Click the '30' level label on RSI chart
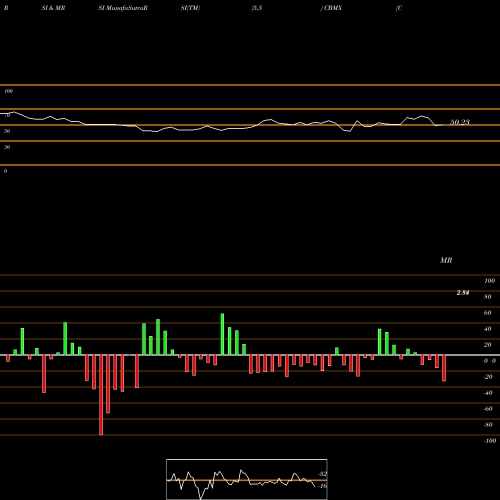Screen dimensions: 500x500 [x=7, y=147]
